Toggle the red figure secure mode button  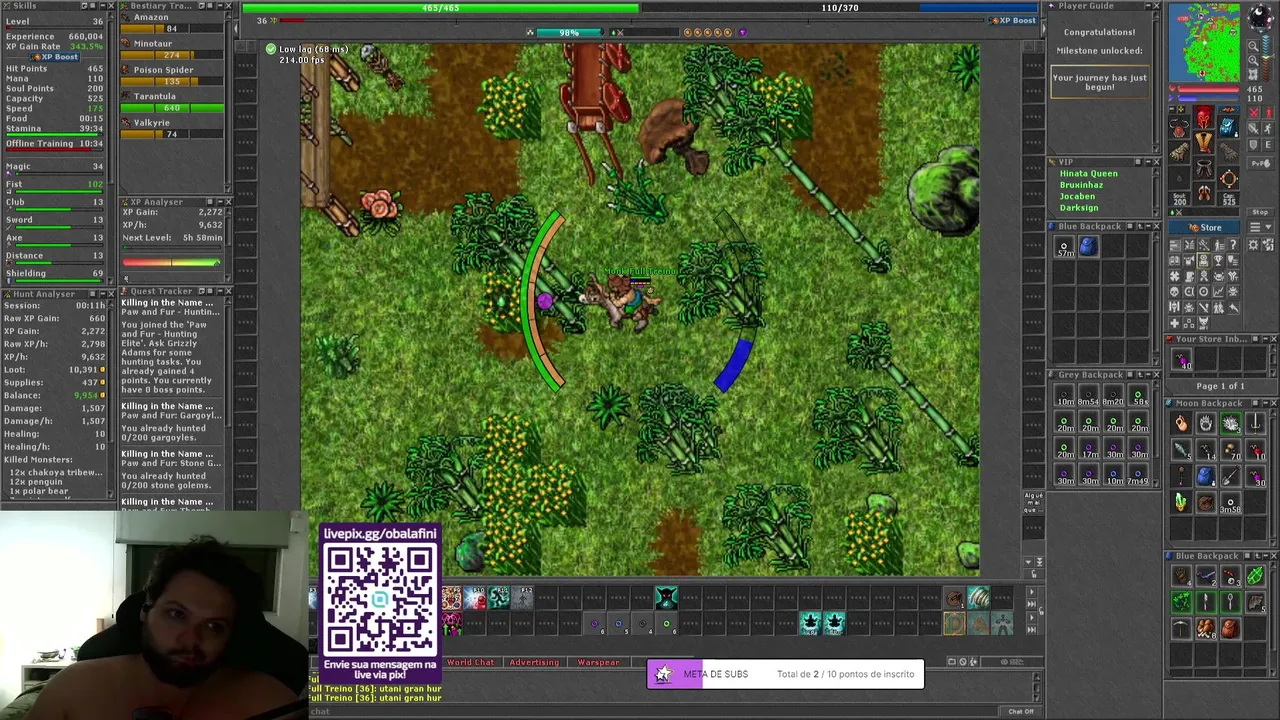(x=1268, y=113)
